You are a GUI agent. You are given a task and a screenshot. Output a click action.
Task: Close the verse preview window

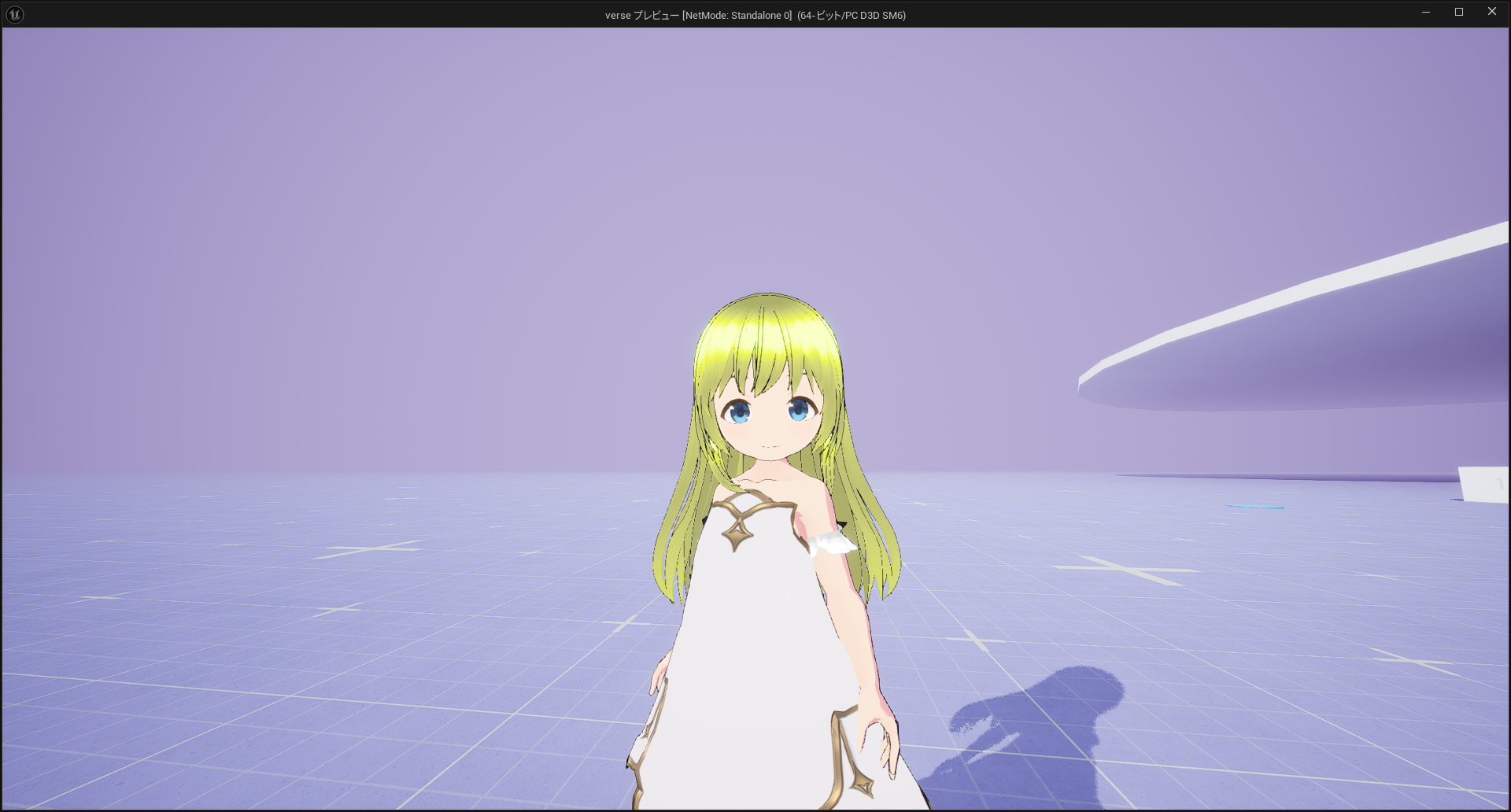(x=1491, y=12)
